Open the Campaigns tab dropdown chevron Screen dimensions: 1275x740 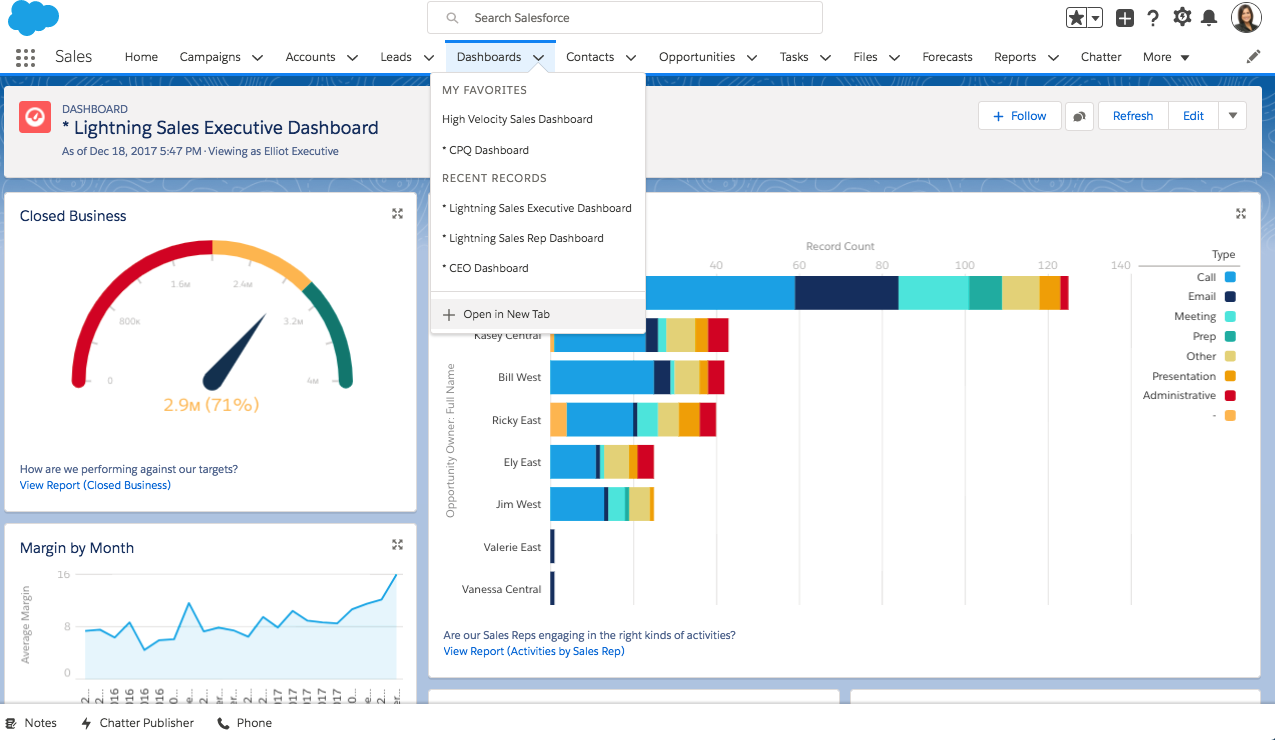click(257, 58)
